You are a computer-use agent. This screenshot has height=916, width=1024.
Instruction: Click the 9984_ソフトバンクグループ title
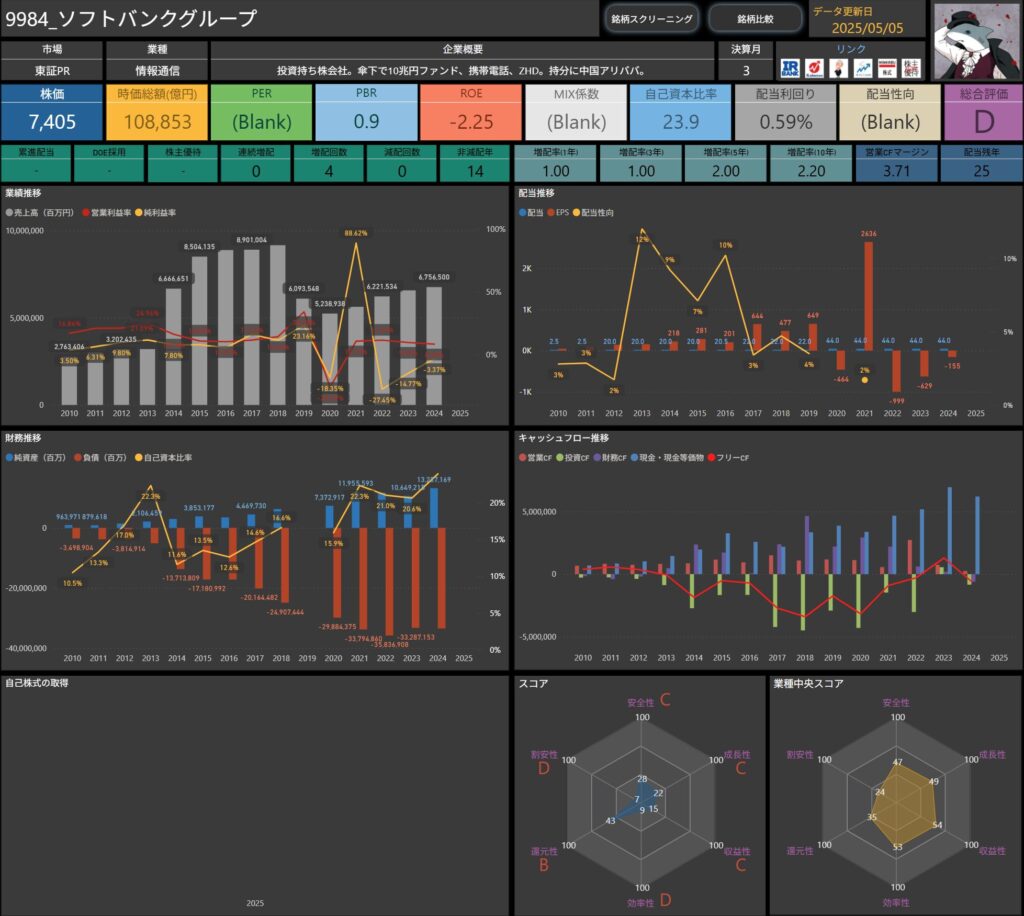pos(131,18)
